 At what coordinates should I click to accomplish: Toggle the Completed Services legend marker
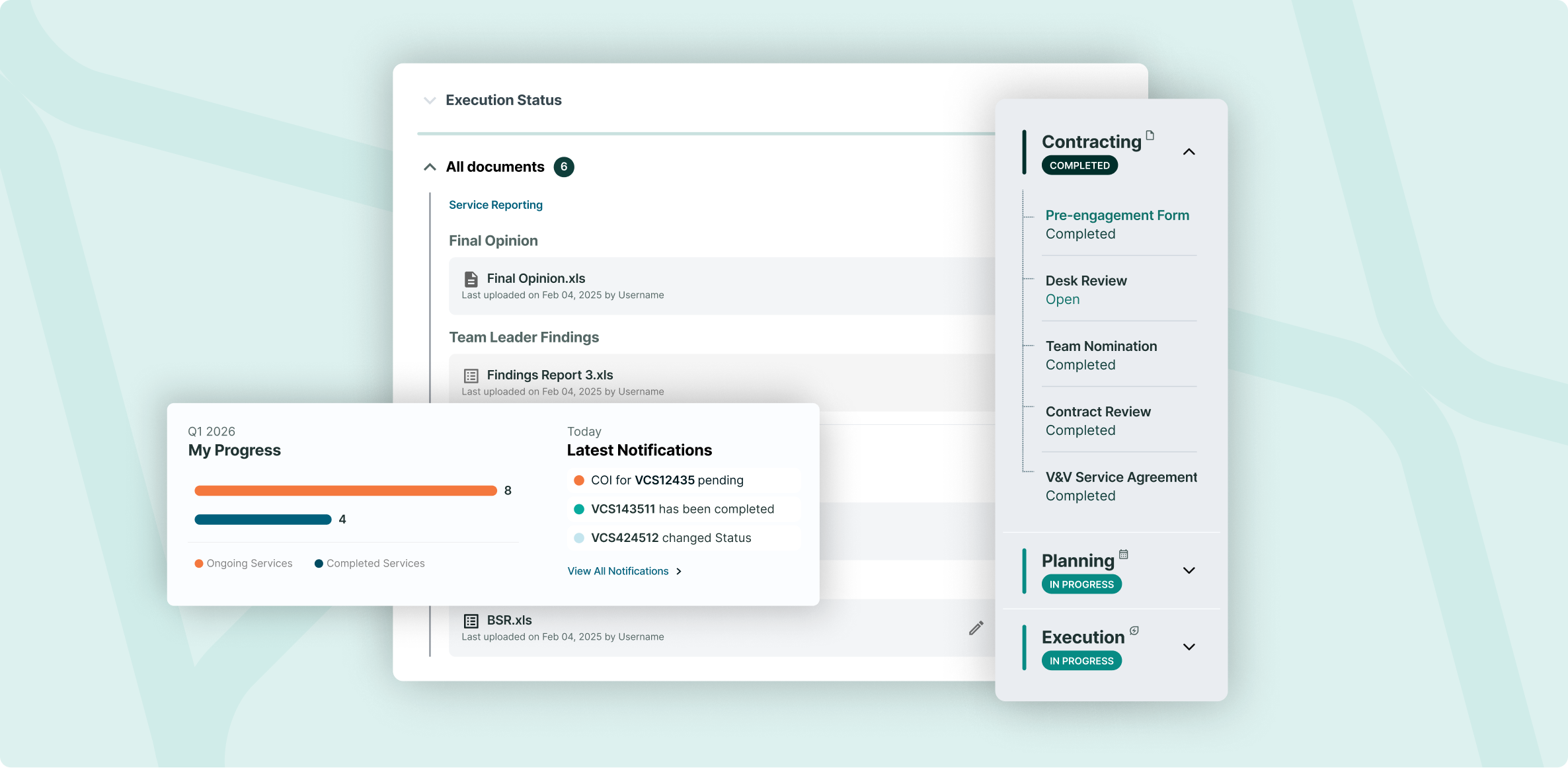click(319, 563)
